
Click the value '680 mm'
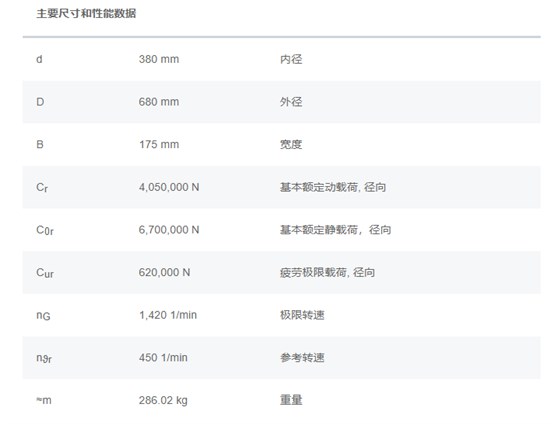159,102
